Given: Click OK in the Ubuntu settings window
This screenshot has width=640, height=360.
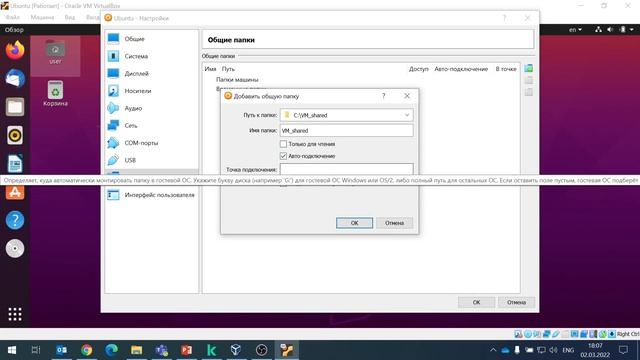Looking at the screenshot, I should [476, 302].
